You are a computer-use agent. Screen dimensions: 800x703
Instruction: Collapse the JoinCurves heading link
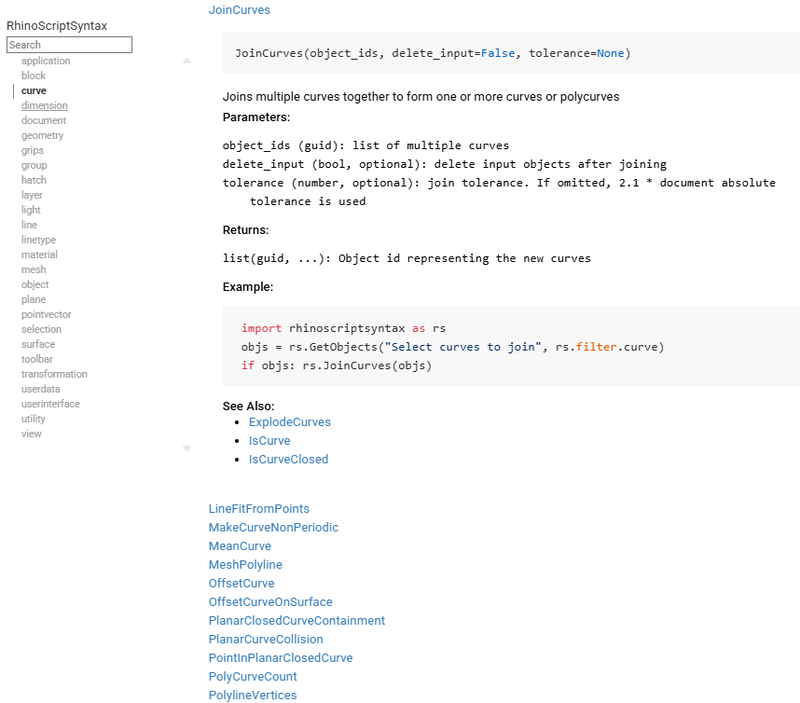coord(239,10)
